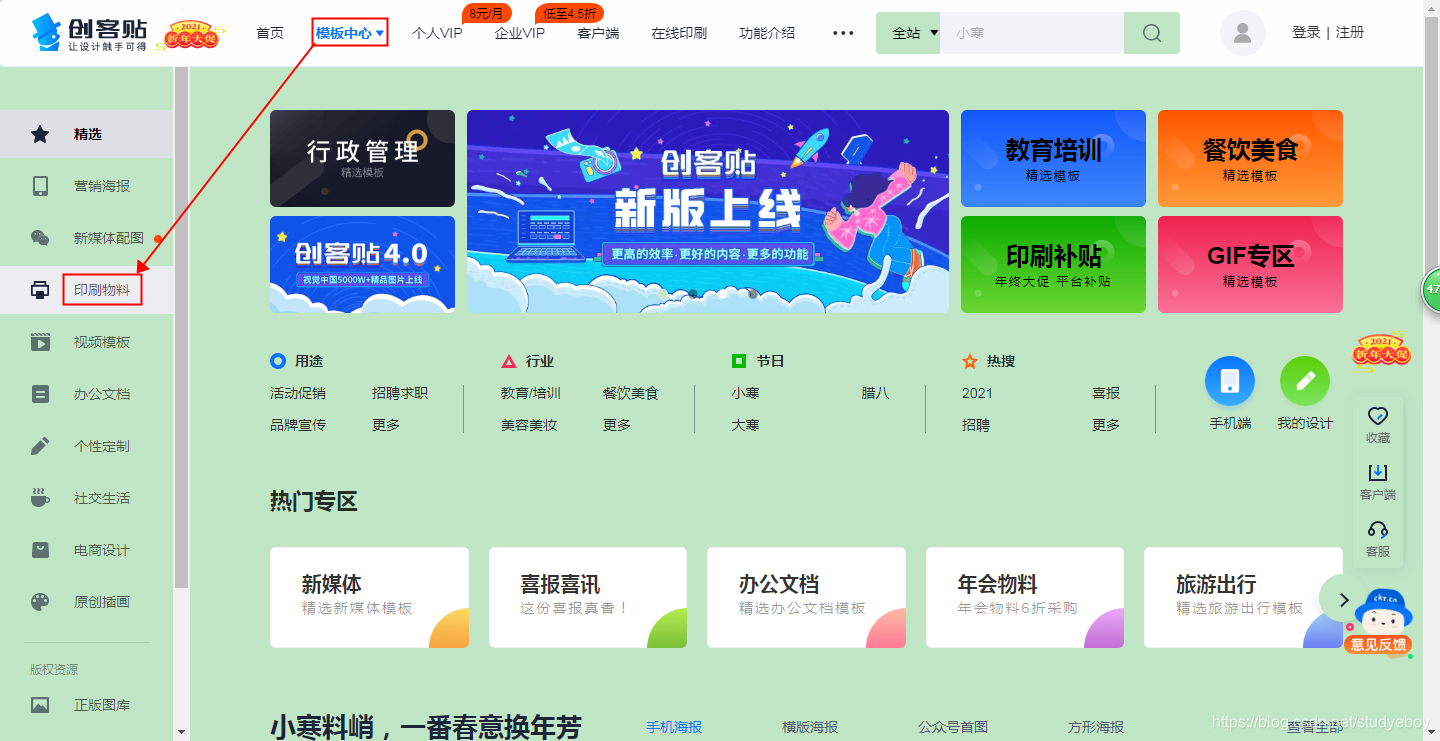The width and height of the screenshot is (1440, 741).
Task: Click the document icon beside 办公文档
Action: click(x=40, y=394)
